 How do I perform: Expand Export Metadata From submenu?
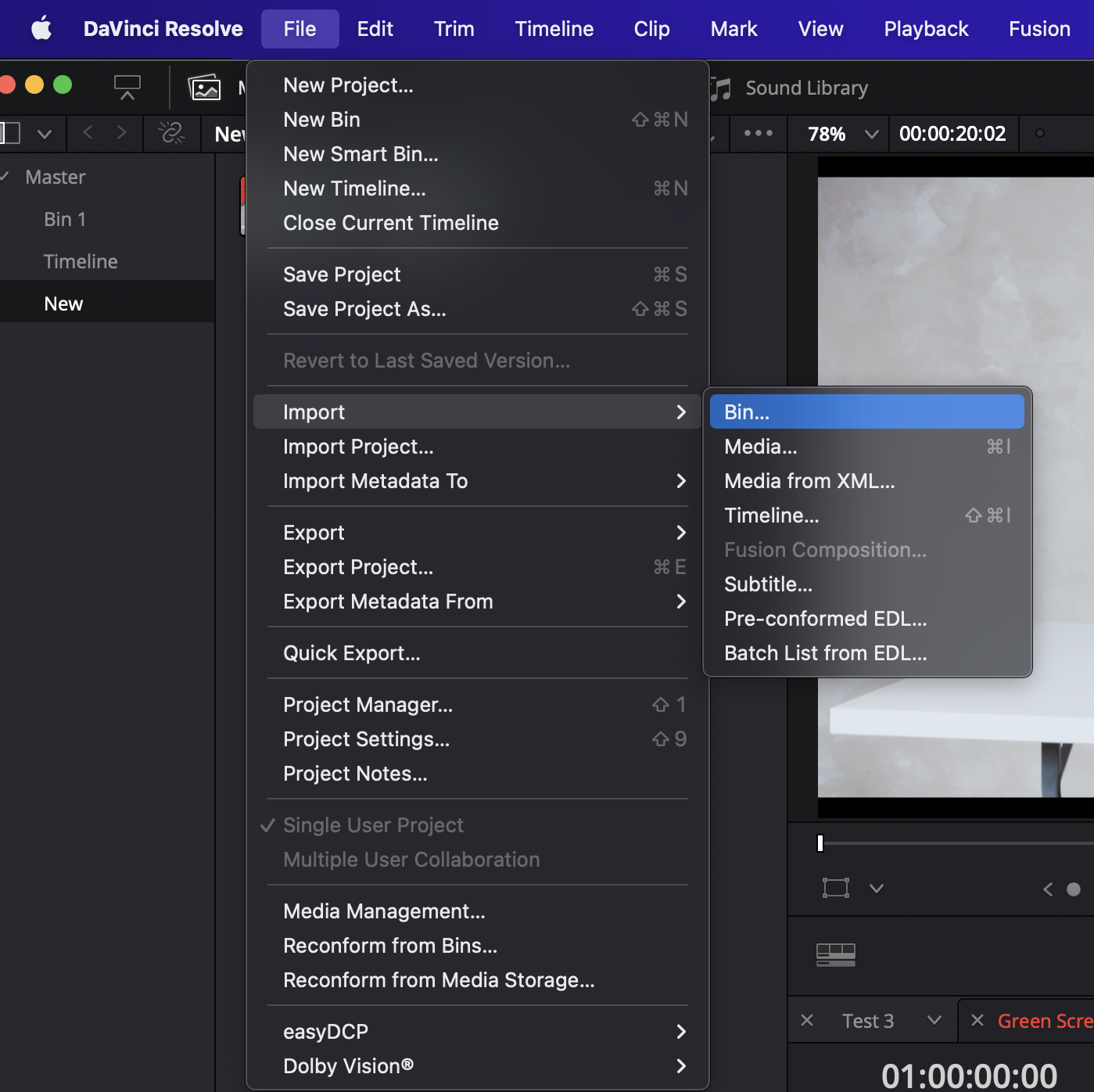[478, 602]
